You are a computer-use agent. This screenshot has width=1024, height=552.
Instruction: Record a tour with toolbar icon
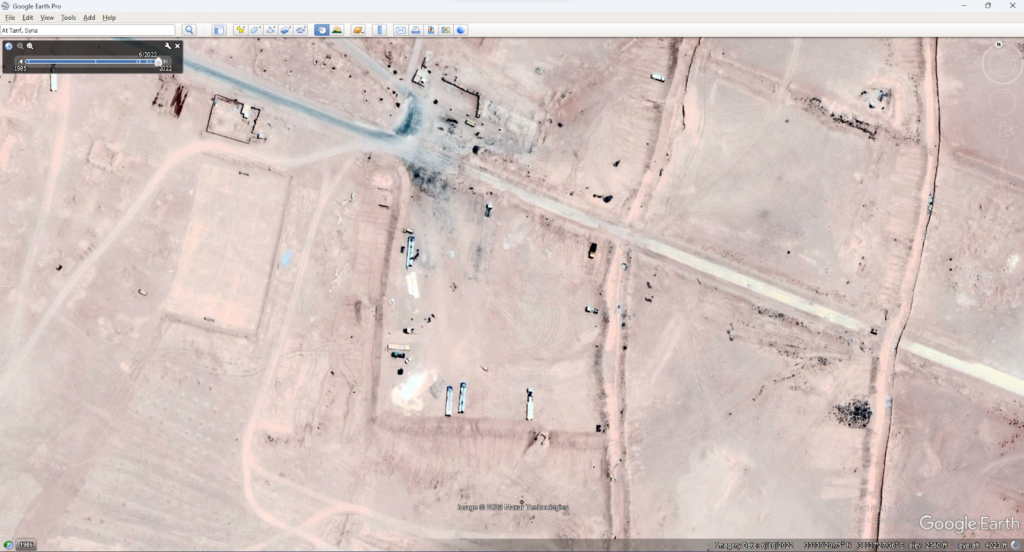tap(300, 30)
